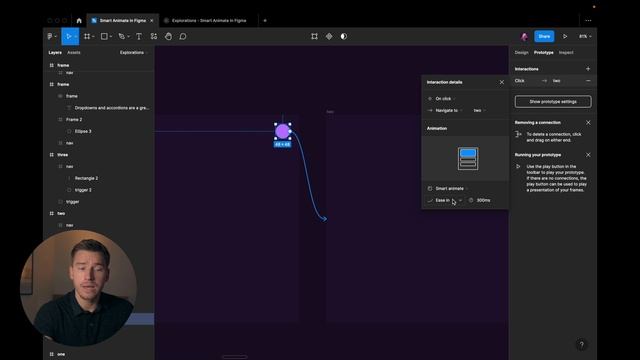Select the Frame tool
Viewport: 640px width, 360px height.
click(87, 36)
